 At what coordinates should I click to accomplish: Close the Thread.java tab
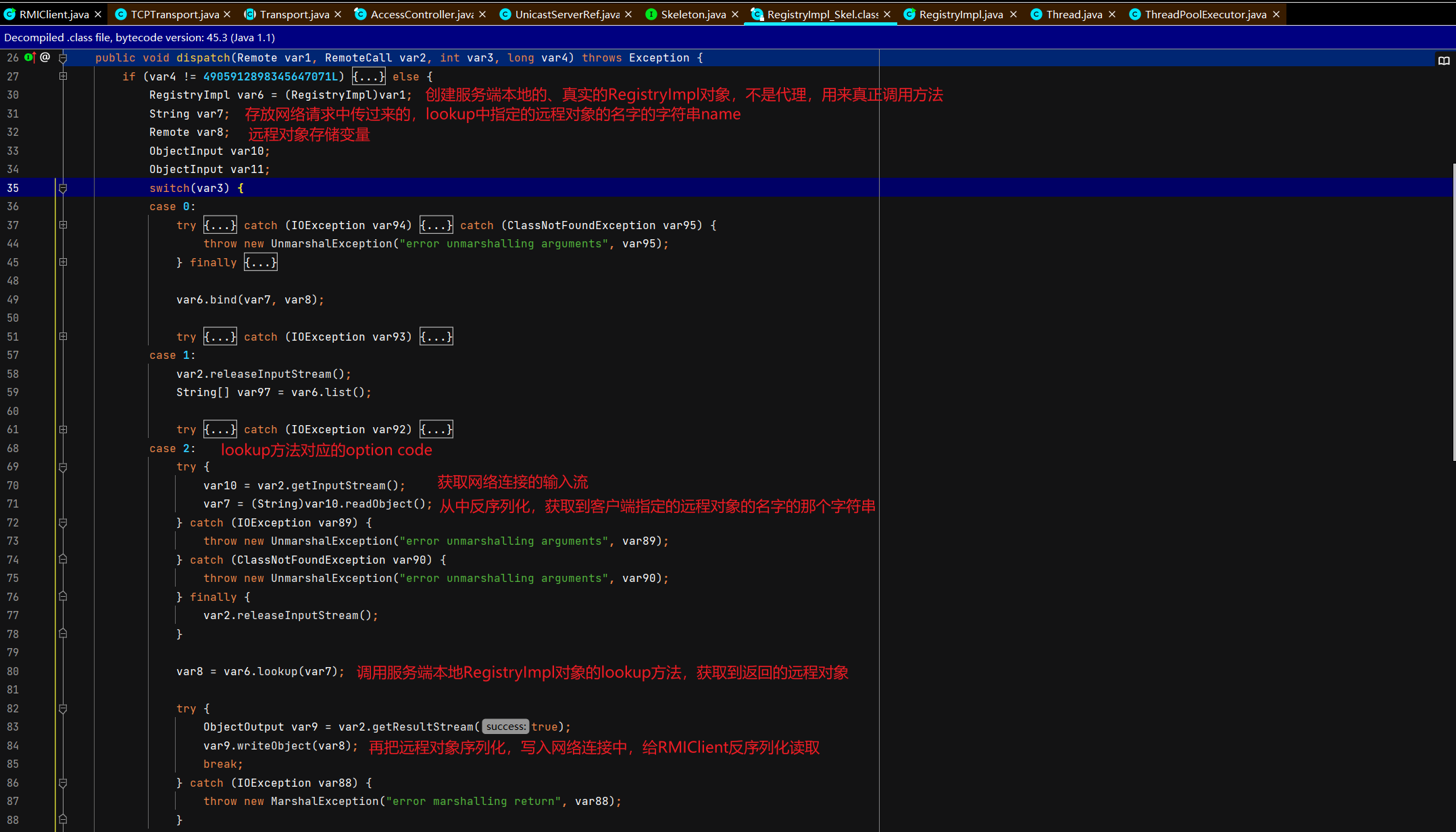point(1112,14)
